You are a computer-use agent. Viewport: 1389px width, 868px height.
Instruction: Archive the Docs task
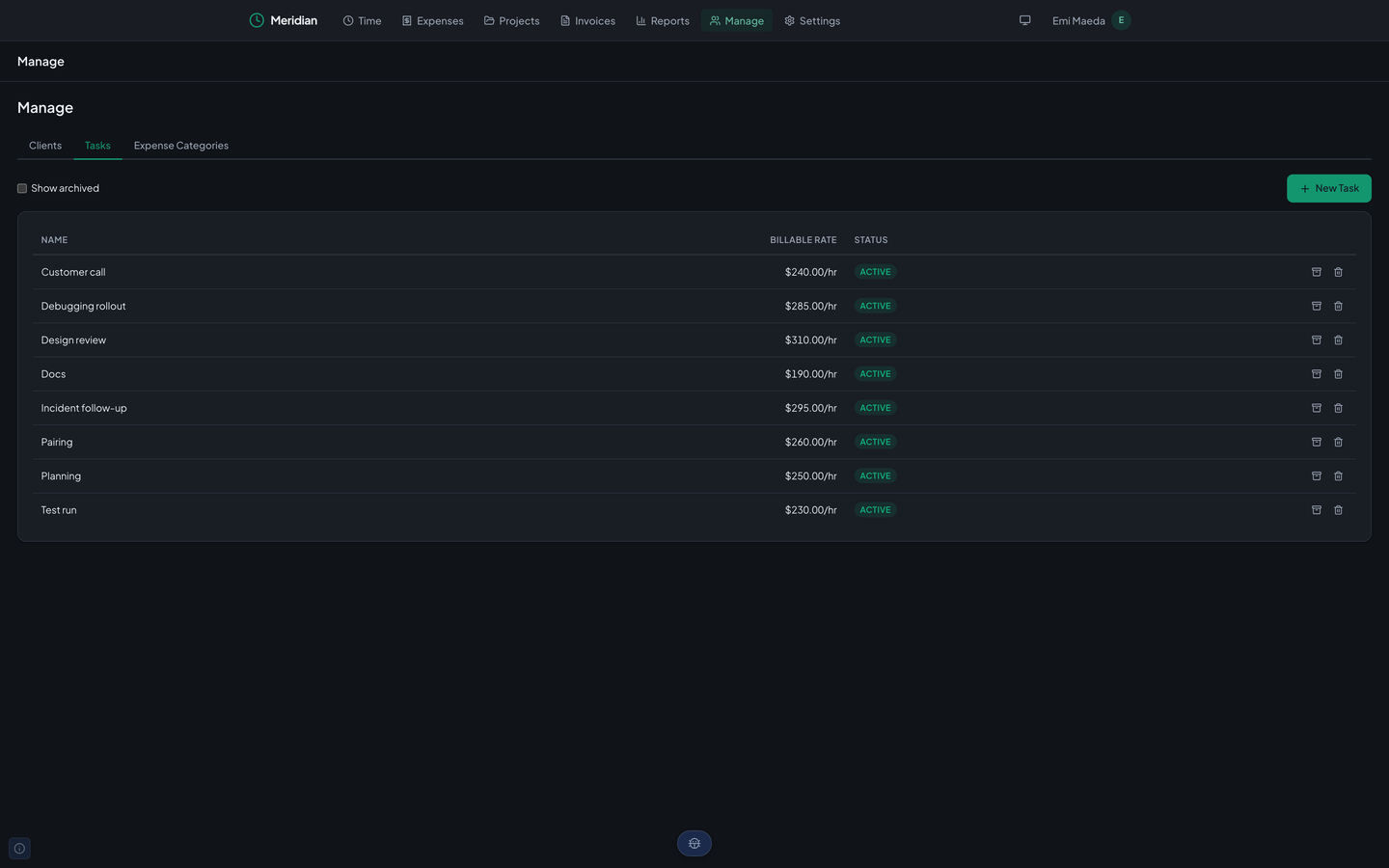(x=1317, y=374)
